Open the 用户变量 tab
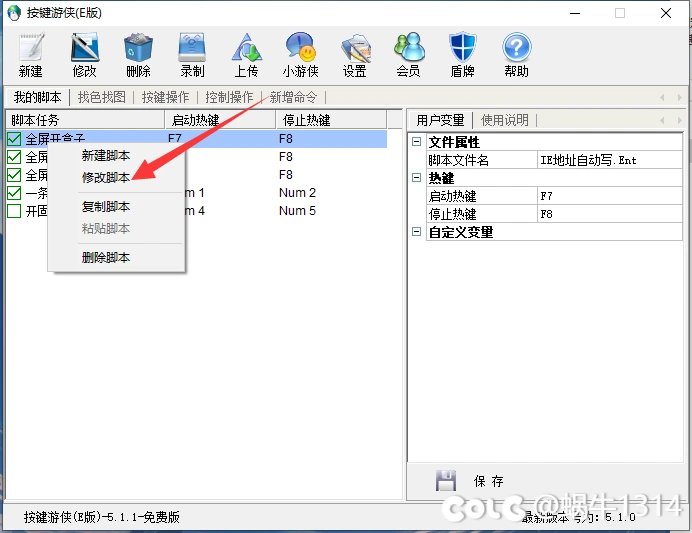The height and width of the screenshot is (533, 692). tap(440, 120)
